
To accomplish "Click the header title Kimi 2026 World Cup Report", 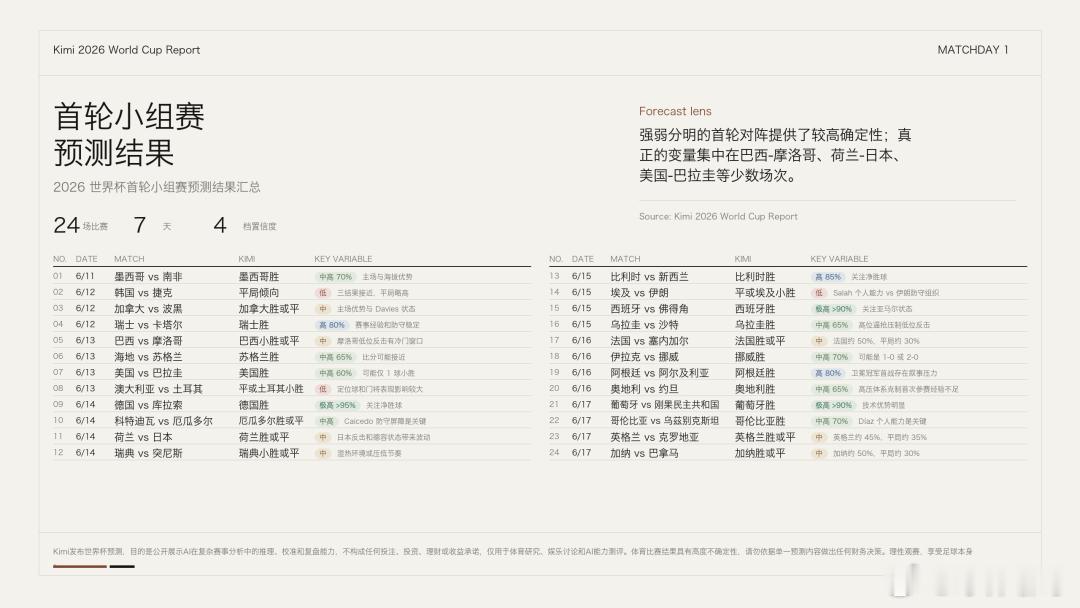I will pyautogui.click(x=127, y=50).
